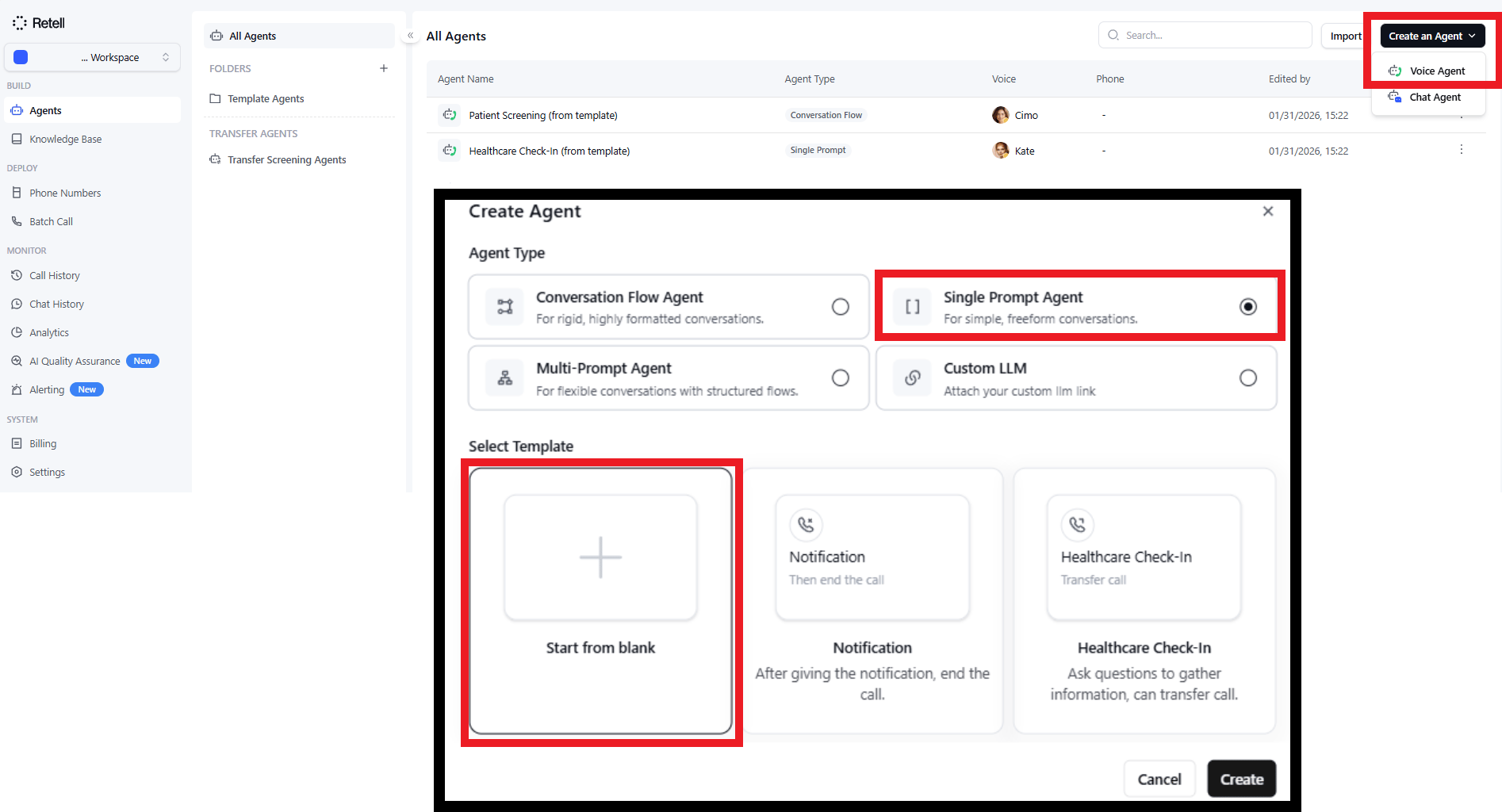Screen dimensions: 1502x812
Task: Click the Healthcare Check-In row agent icon
Action: coord(450,150)
